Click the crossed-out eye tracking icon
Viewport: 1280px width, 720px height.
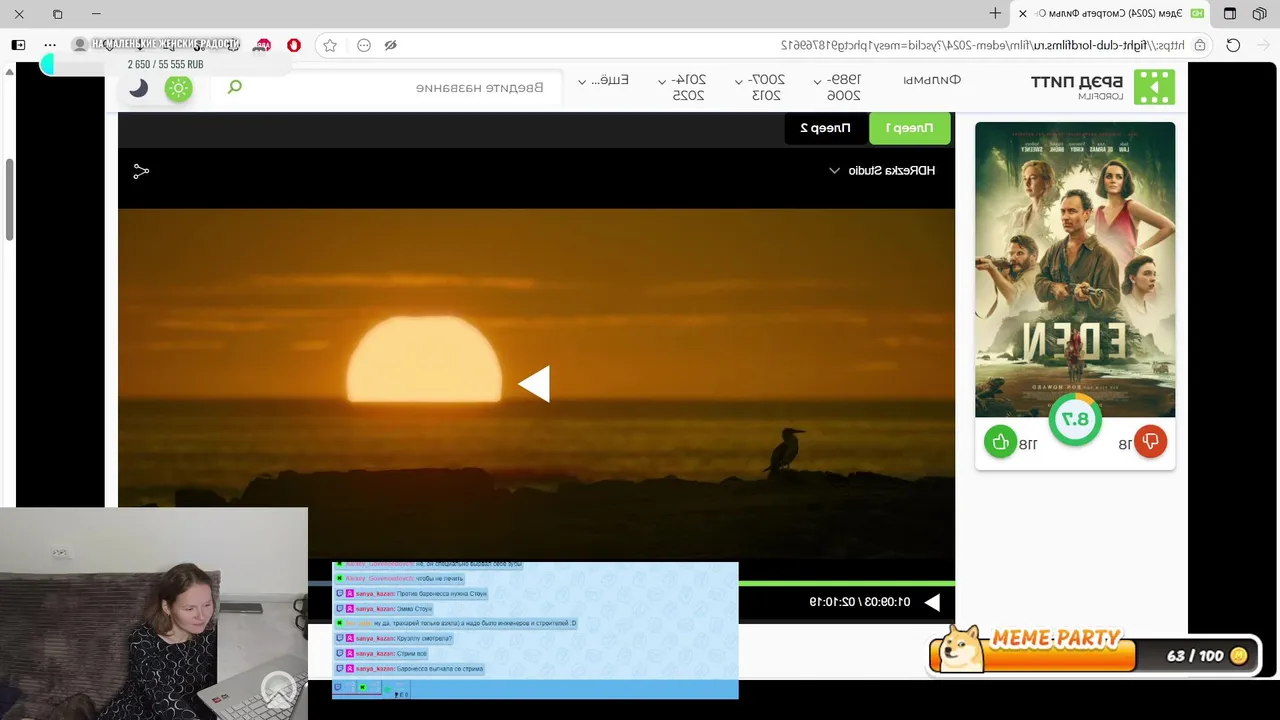click(391, 45)
